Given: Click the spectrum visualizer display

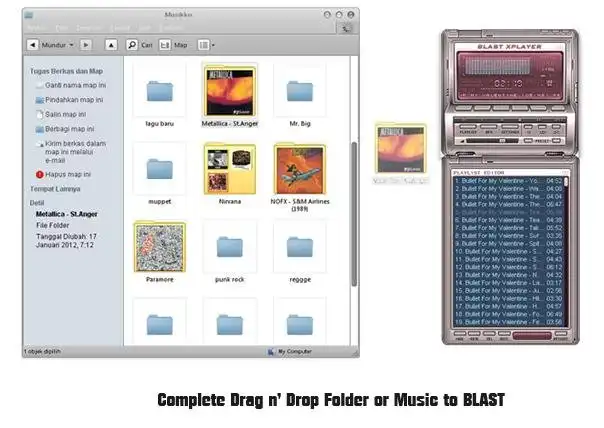Looking at the screenshot, I should (x=497, y=66).
